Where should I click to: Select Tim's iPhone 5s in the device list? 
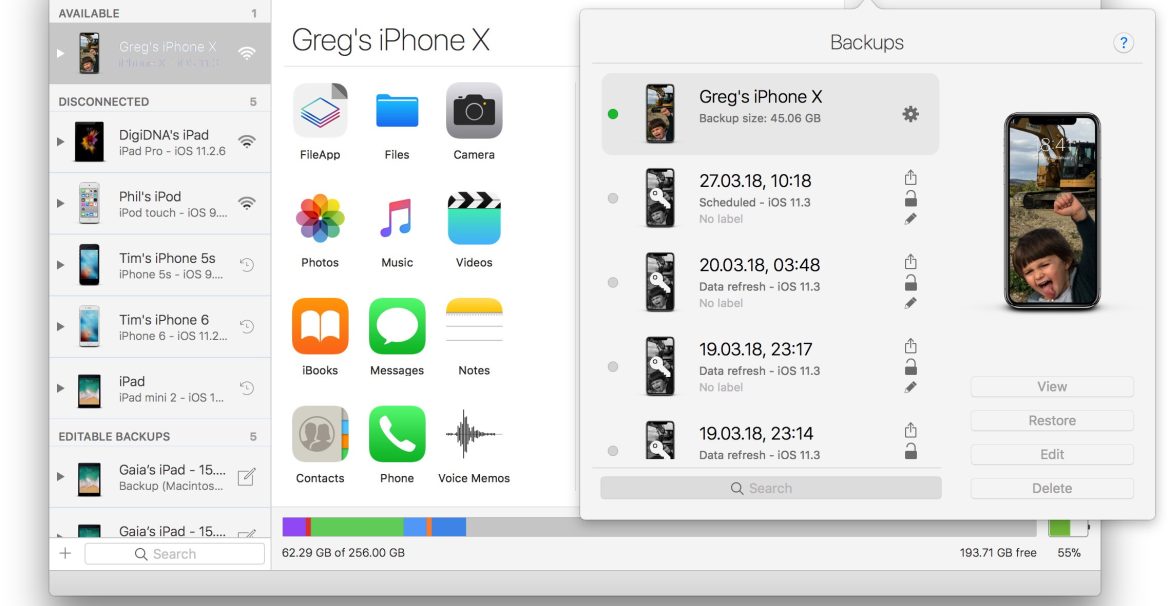160,265
